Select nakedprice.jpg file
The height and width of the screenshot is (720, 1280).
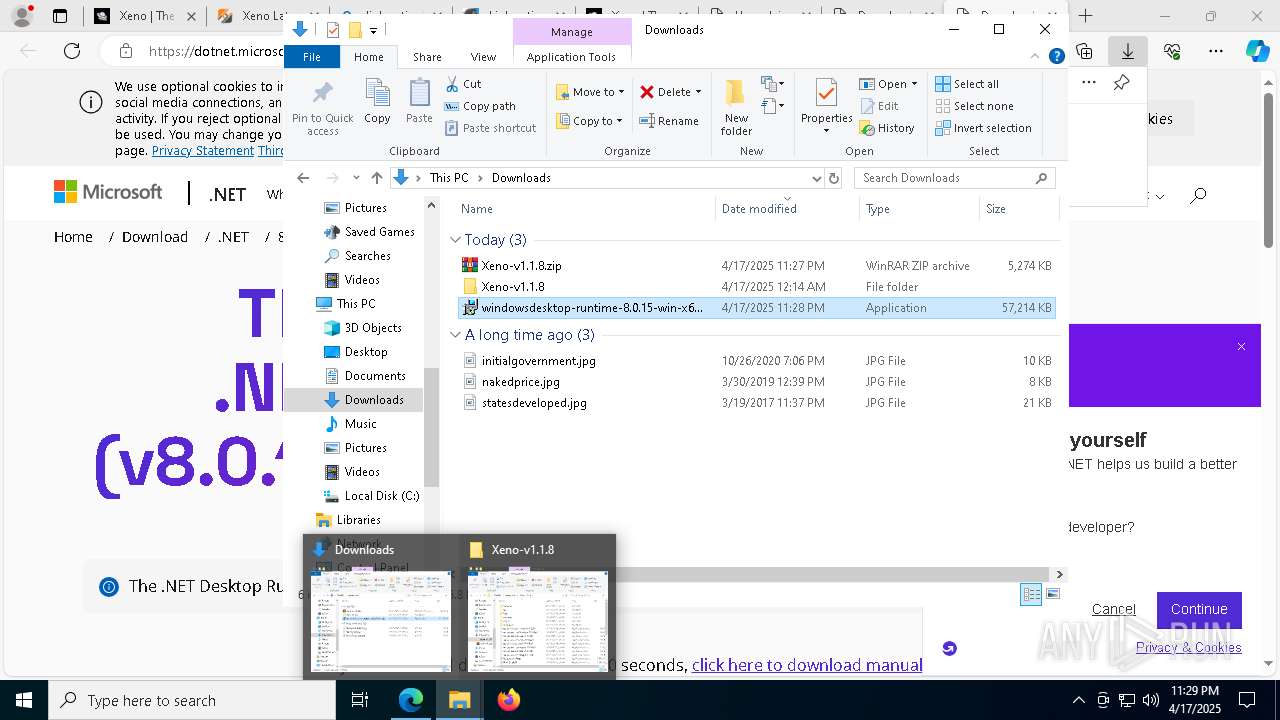520,382
